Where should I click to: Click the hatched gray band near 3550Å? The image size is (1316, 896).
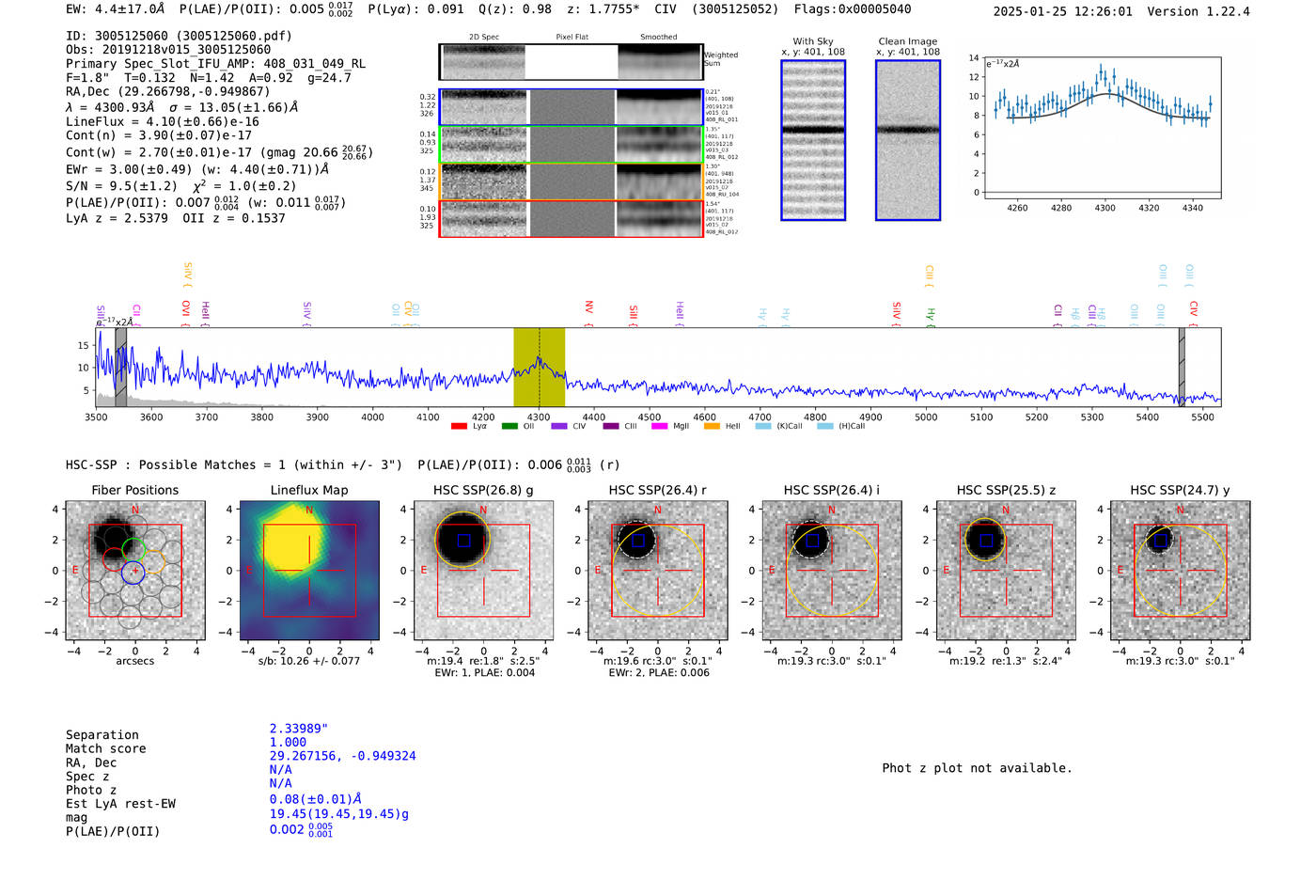[120, 367]
